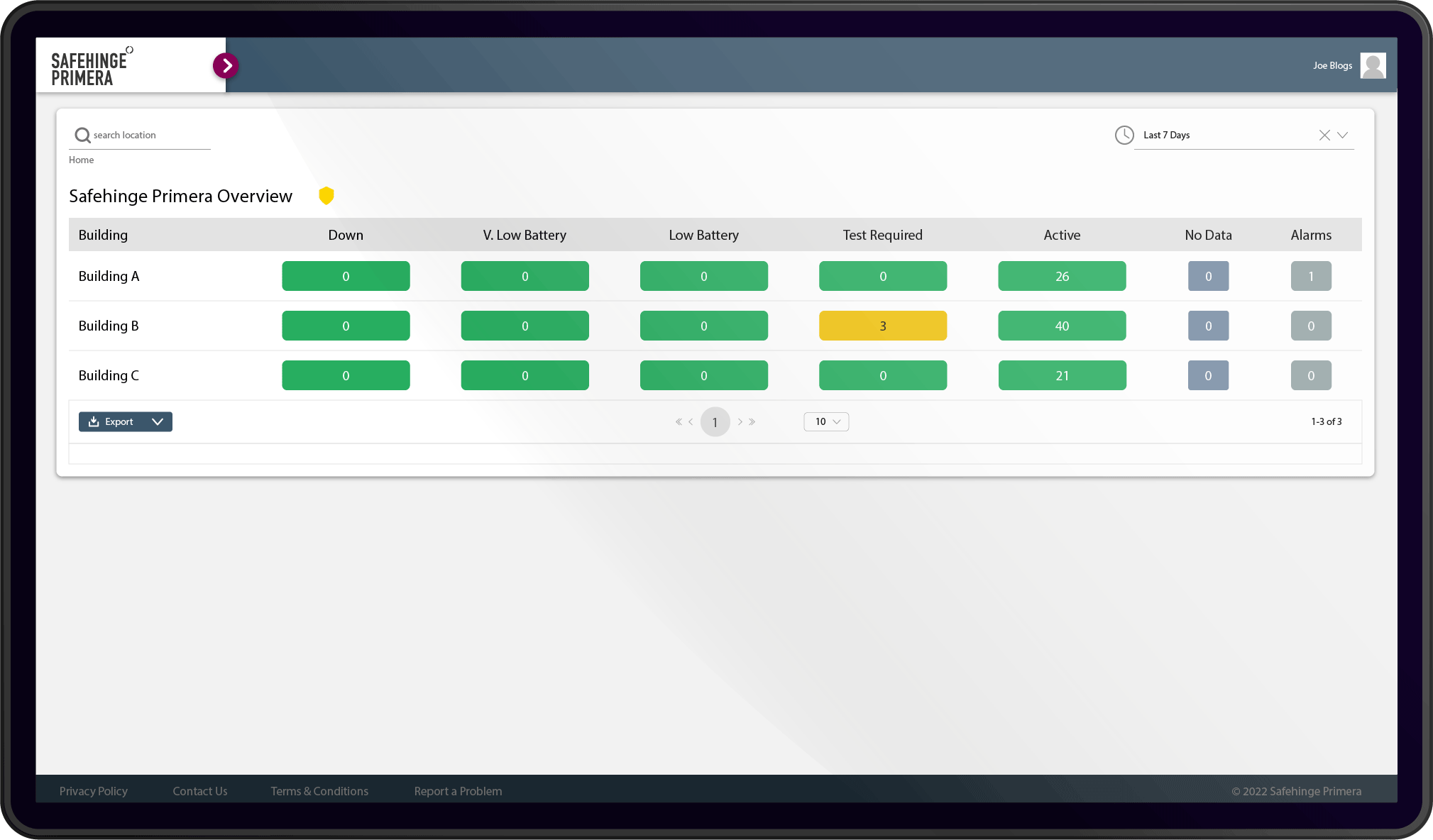Click Building A Alarms badge 1

click(x=1311, y=276)
